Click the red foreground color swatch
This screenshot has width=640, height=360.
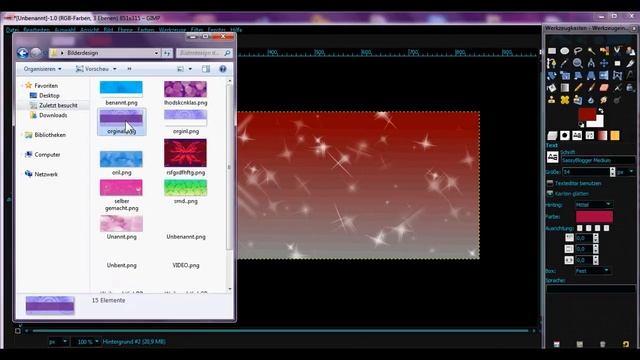(x=587, y=114)
